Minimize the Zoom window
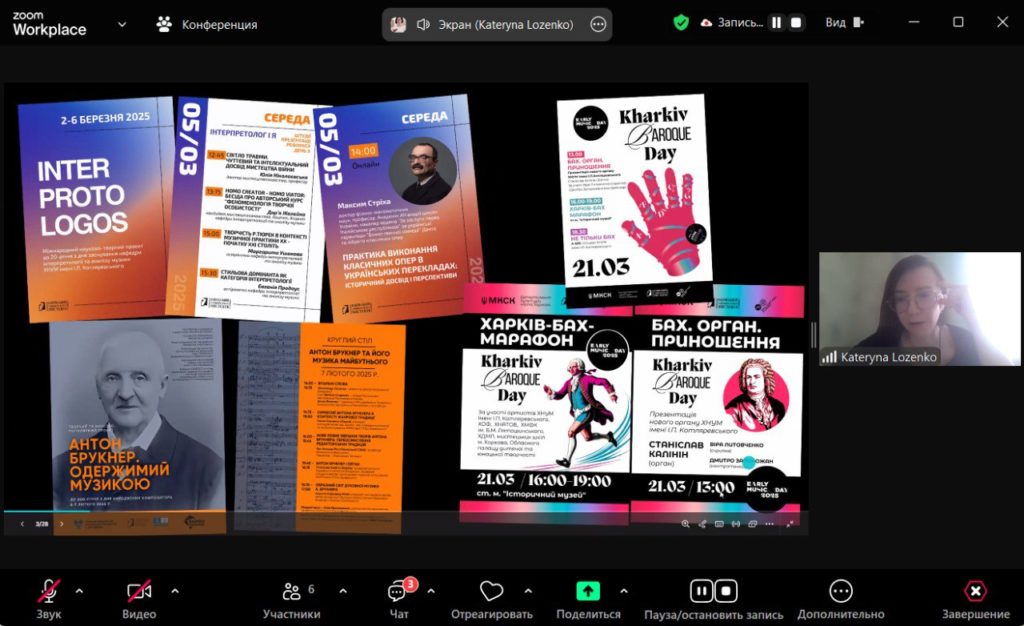The height and width of the screenshot is (626, 1024). tap(914, 22)
